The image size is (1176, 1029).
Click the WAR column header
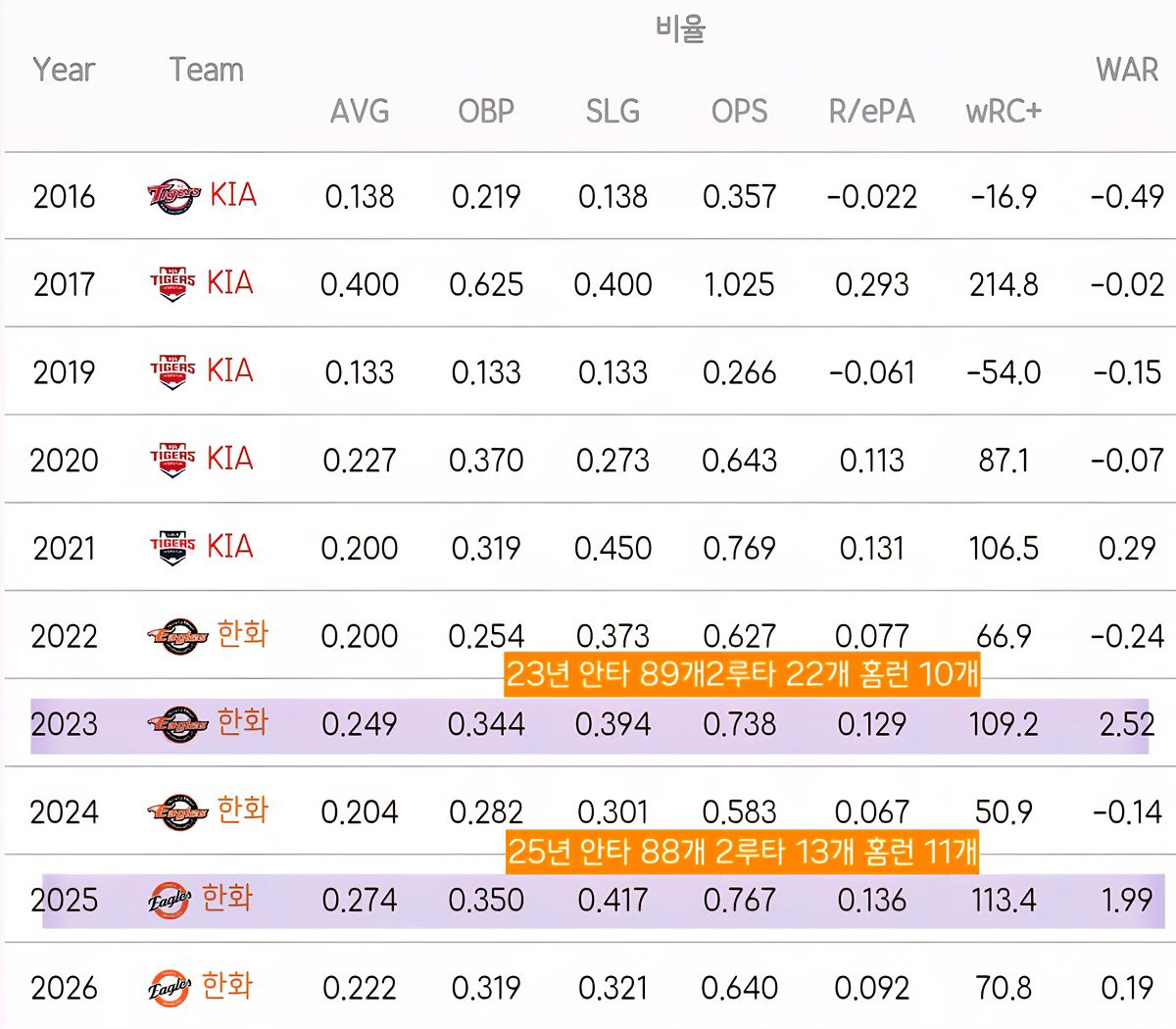tap(1127, 70)
